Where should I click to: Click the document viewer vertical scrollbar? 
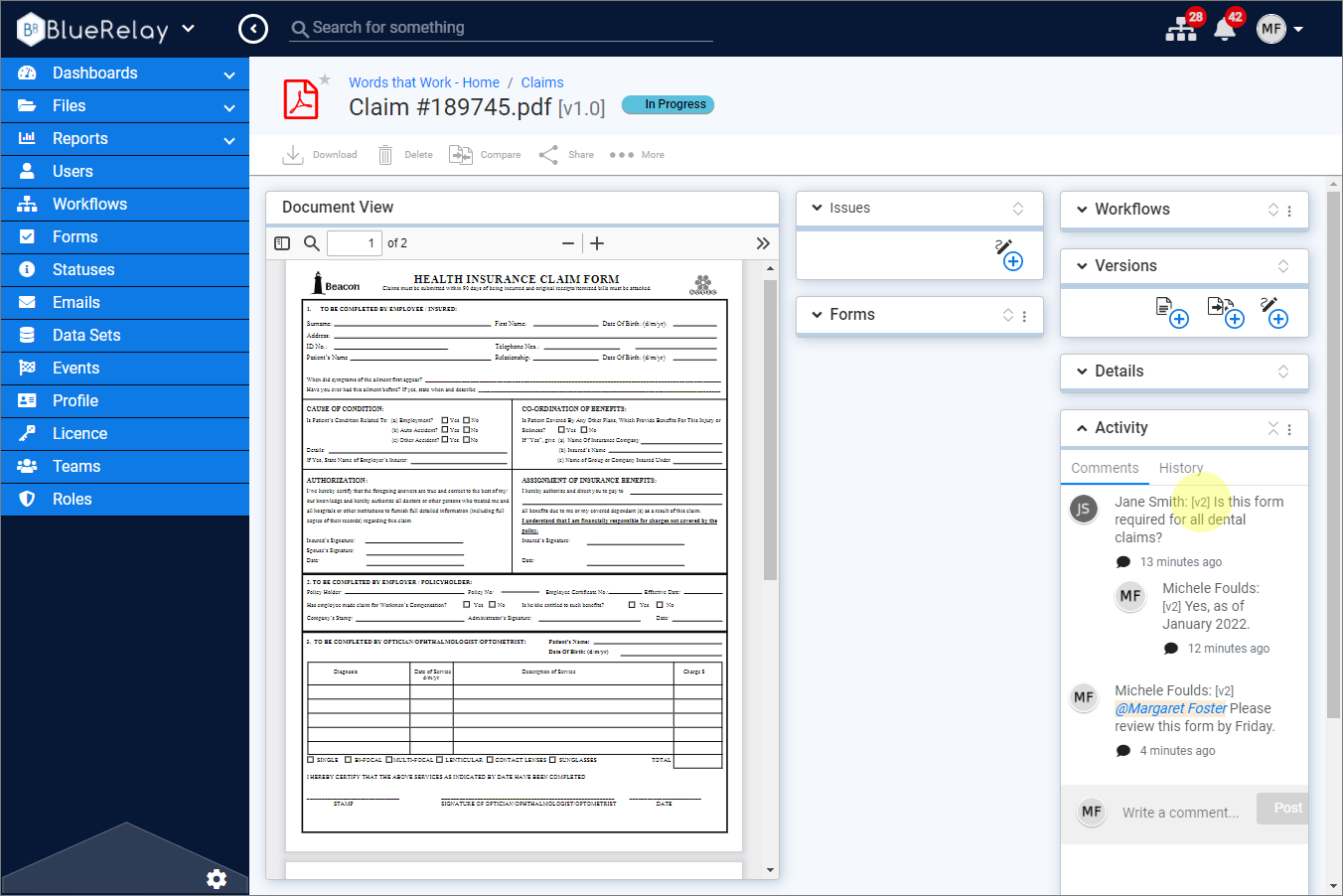point(770,429)
